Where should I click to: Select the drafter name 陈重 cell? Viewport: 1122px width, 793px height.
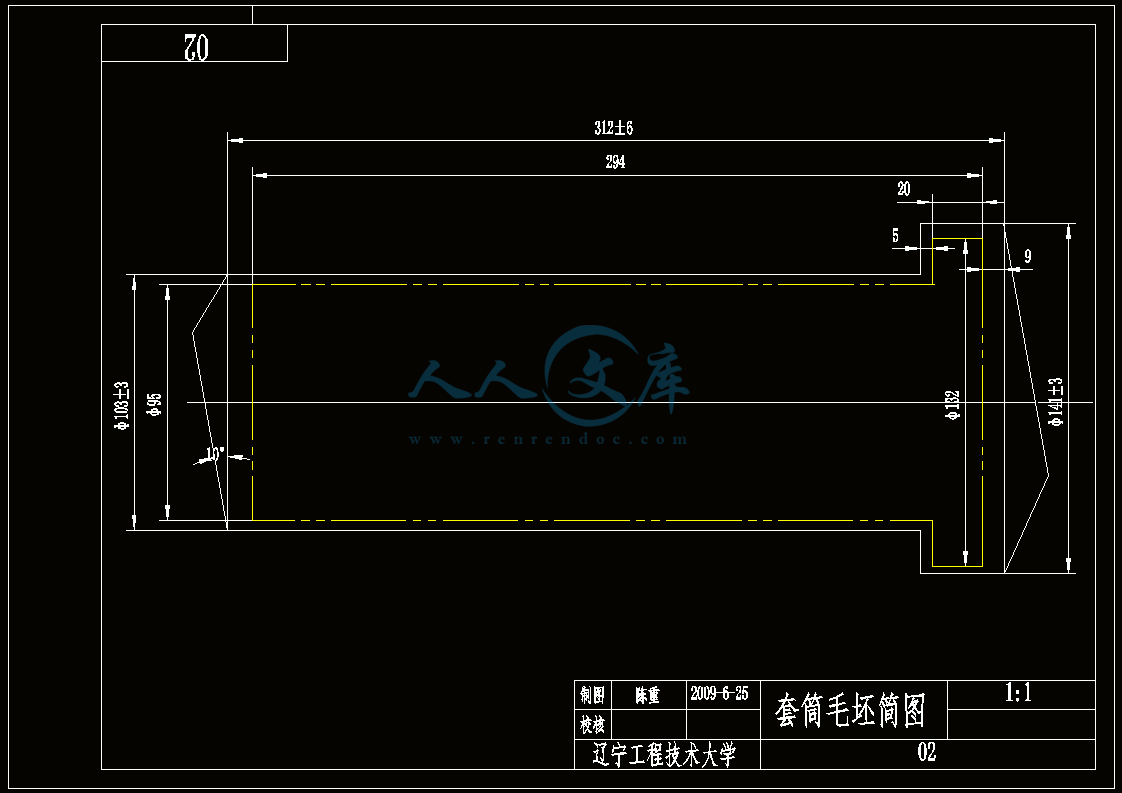[x=648, y=695]
